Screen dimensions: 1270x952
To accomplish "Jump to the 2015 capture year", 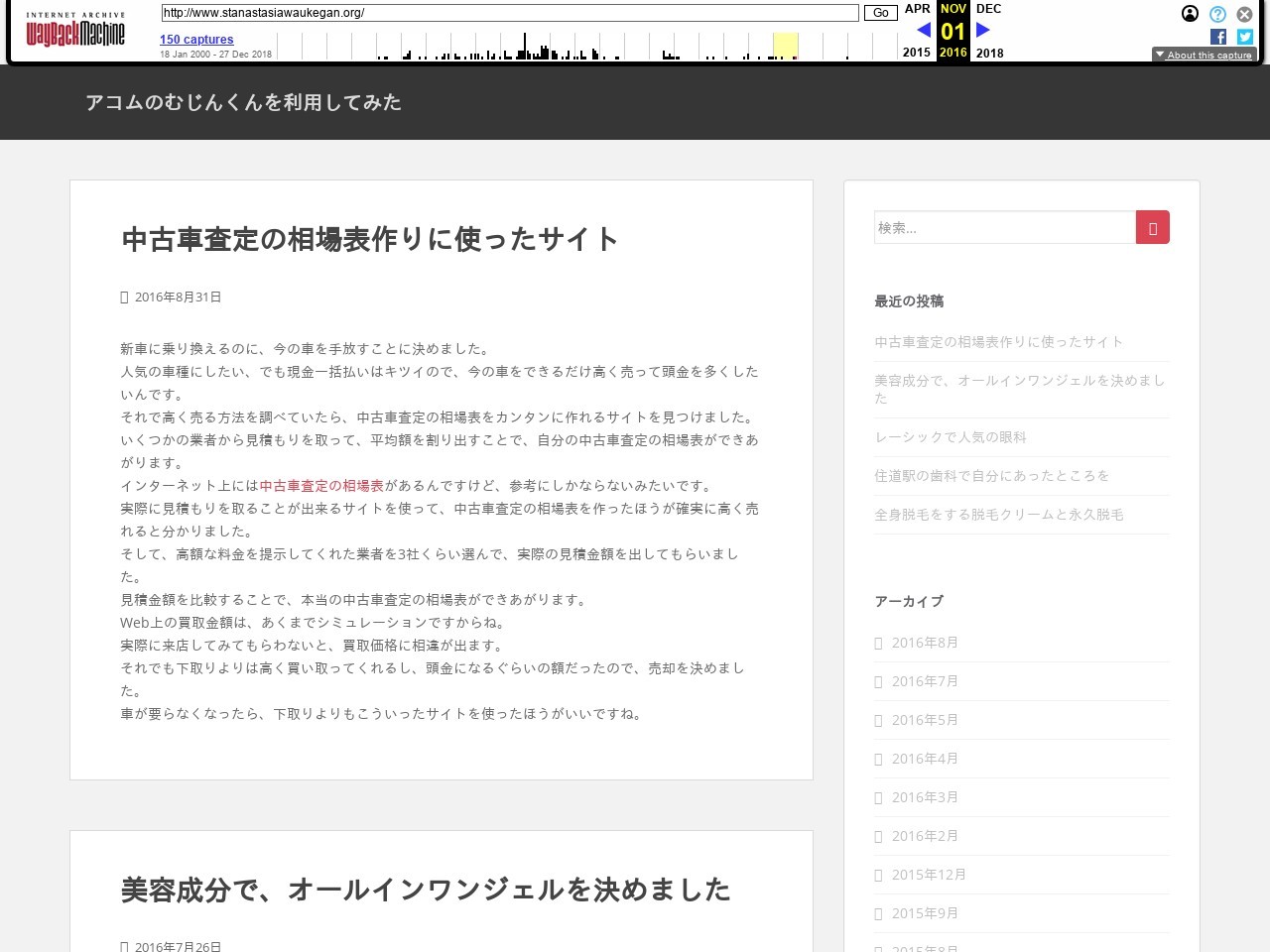I will (x=917, y=53).
